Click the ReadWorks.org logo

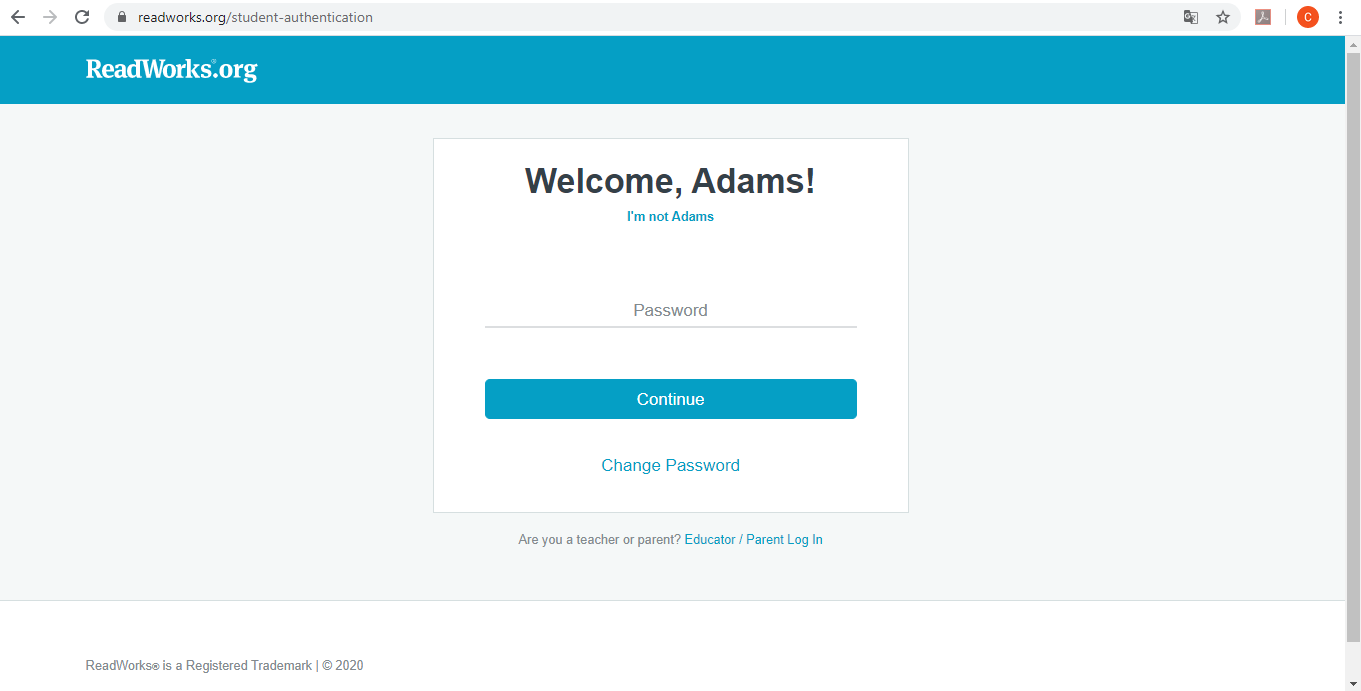171,69
